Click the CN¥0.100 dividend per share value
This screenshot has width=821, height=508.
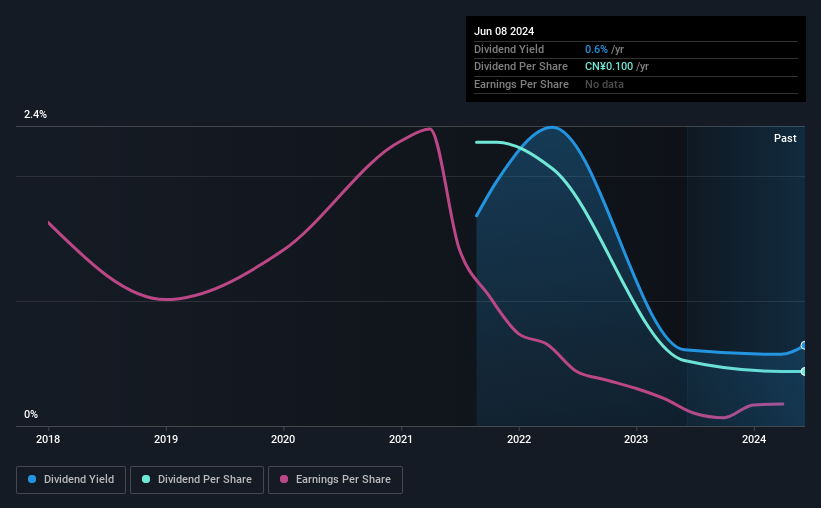609,67
